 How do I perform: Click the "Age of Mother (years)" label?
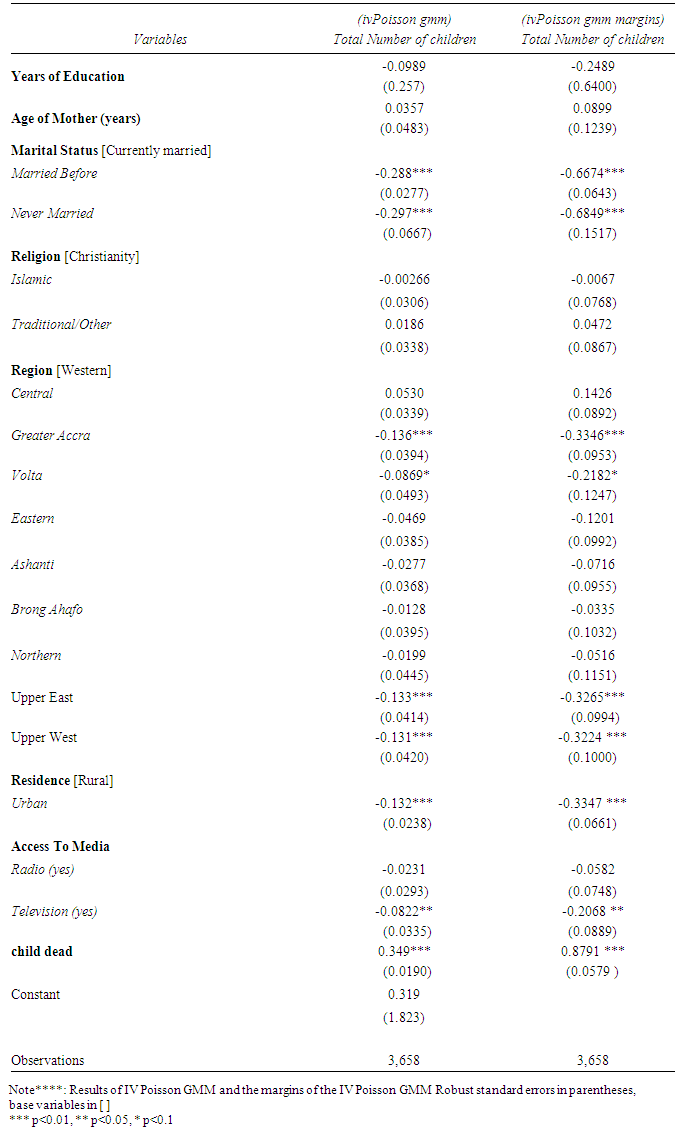point(76,119)
